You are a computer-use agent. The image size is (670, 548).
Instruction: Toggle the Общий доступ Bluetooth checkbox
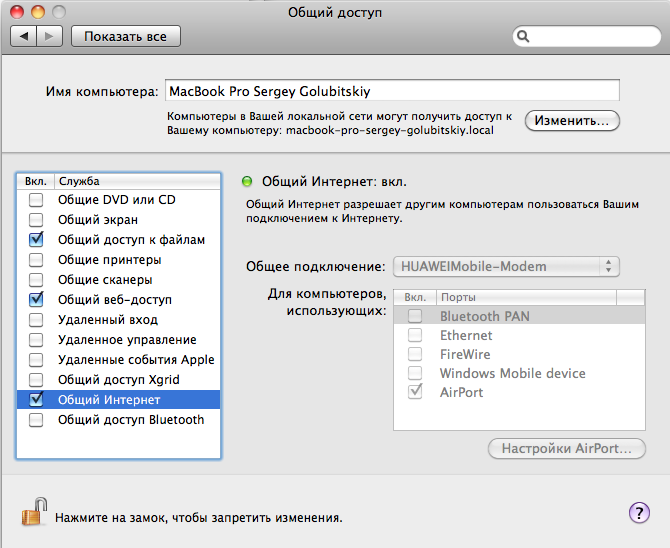pyautogui.click(x=36, y=420)
